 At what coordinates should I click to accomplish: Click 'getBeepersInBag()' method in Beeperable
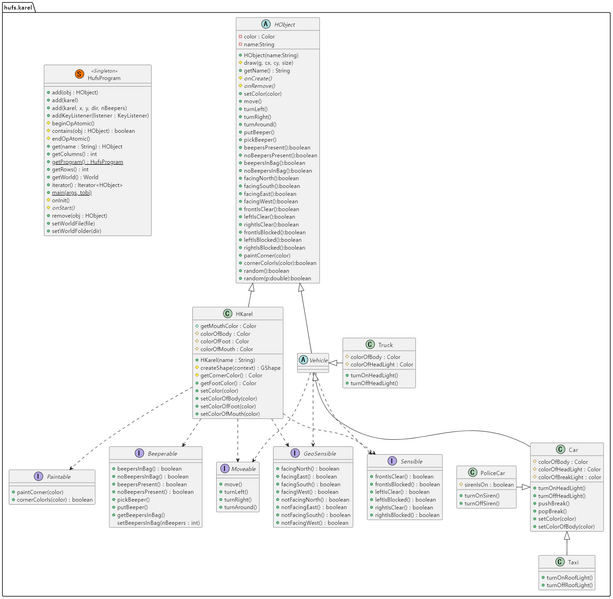pos(141,515)
